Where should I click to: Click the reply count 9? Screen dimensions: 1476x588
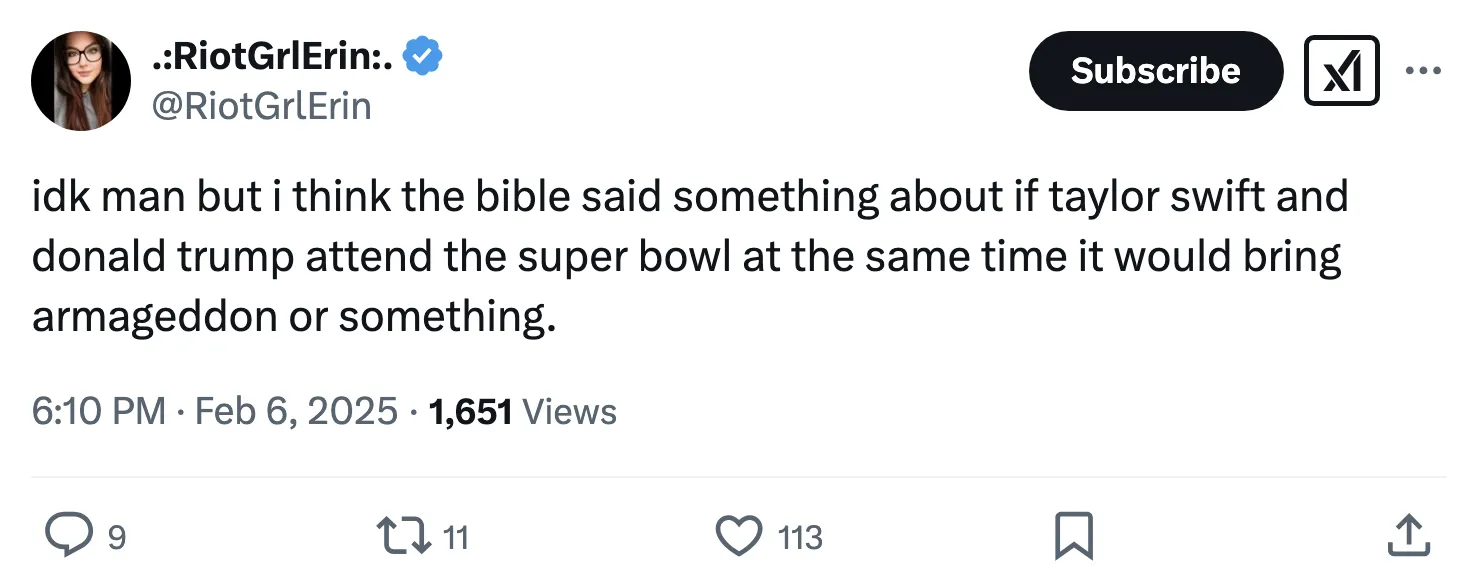[x=117, y=538]
